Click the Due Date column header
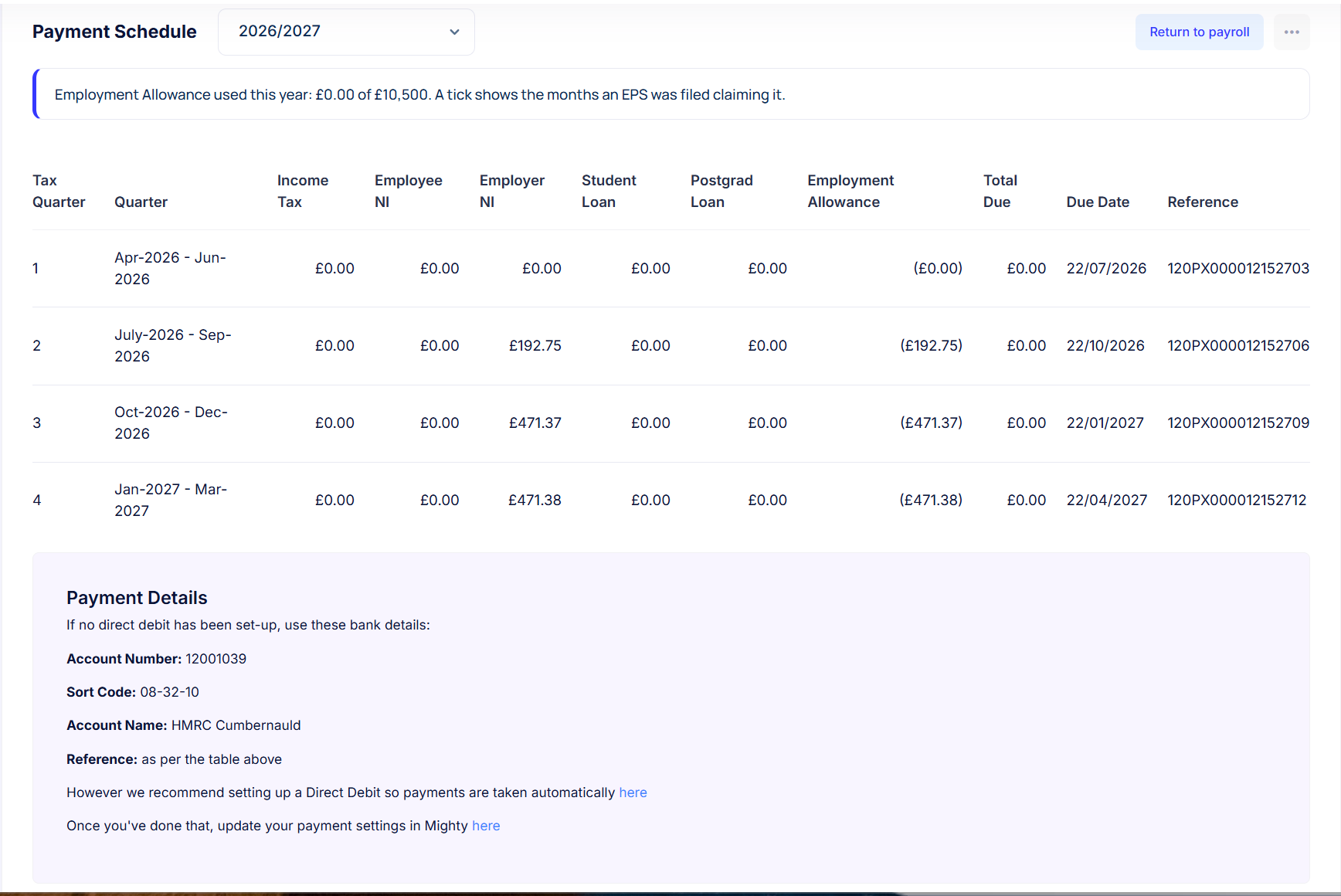The image size is (1341, 896). (1098, 202)
